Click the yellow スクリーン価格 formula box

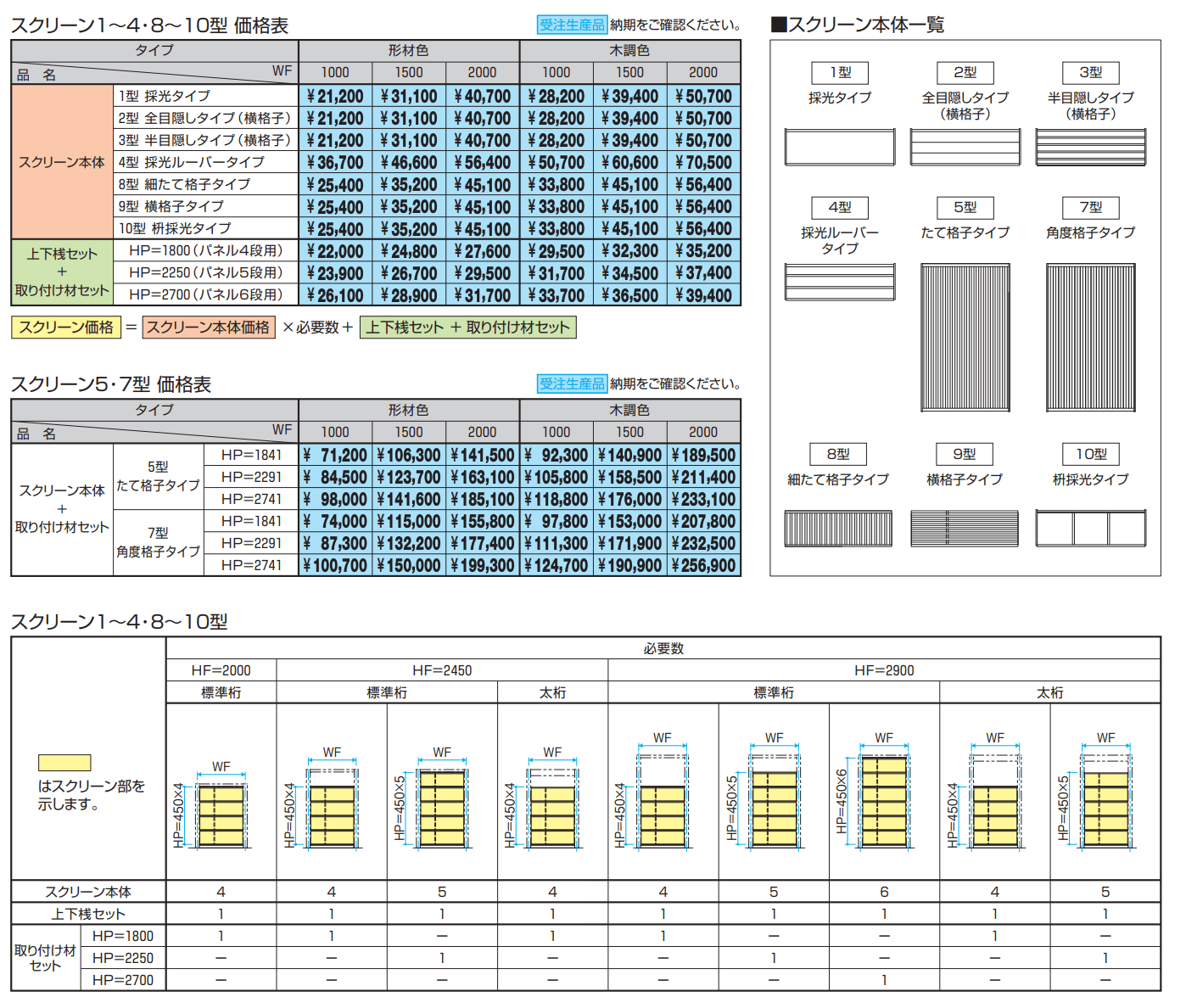[66, 328]
